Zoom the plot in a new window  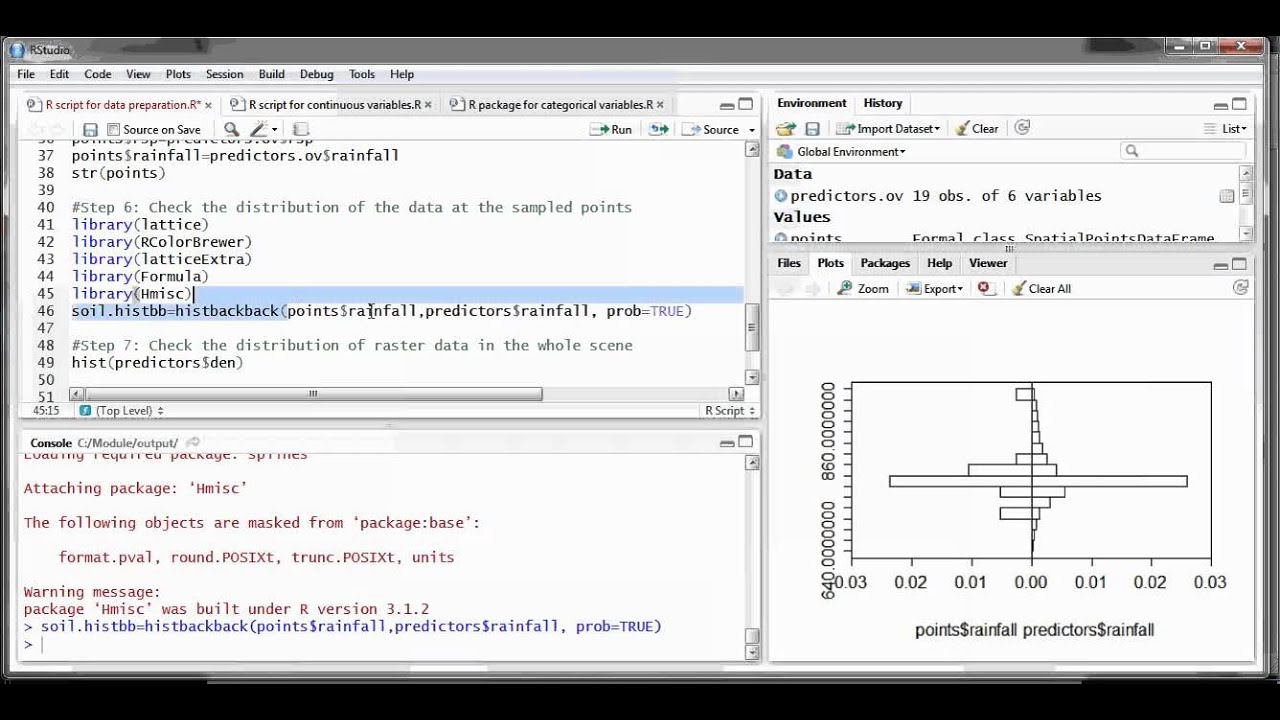863,288
